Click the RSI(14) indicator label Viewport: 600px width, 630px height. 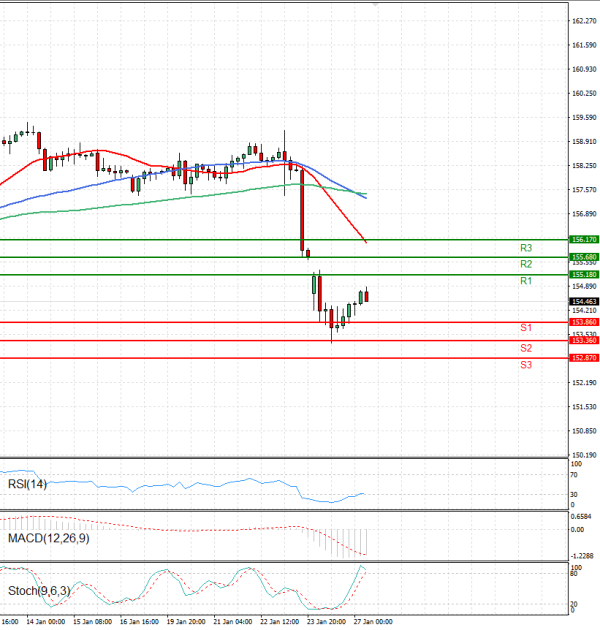(x=27, y=484)
